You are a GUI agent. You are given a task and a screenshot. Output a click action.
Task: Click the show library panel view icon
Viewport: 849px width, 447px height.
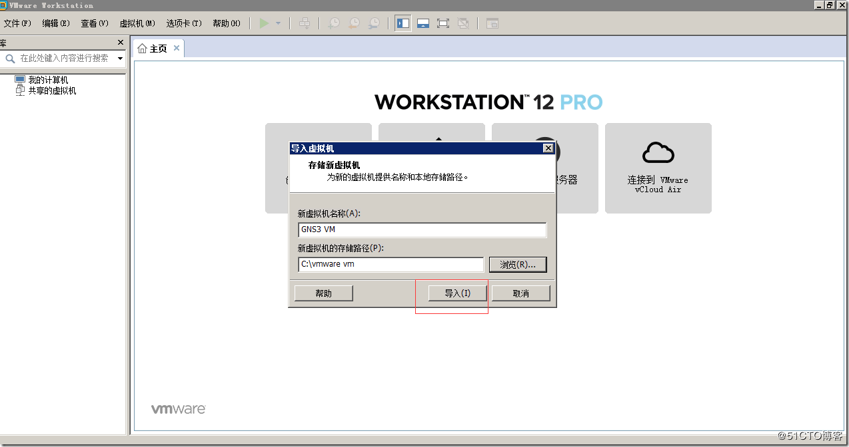tap(403, 23)
